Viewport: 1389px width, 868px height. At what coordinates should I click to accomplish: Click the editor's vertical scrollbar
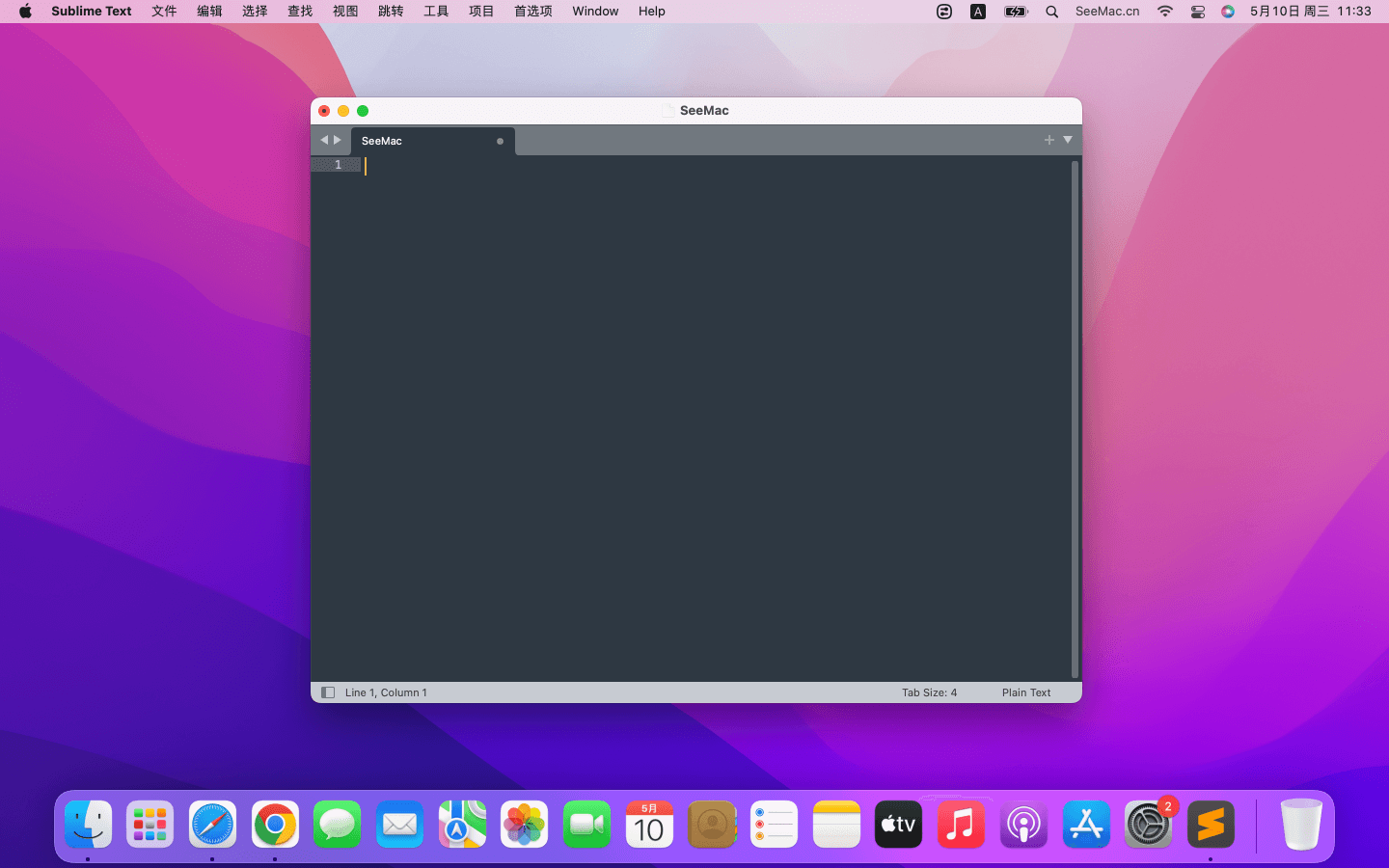coord(1075,420)
